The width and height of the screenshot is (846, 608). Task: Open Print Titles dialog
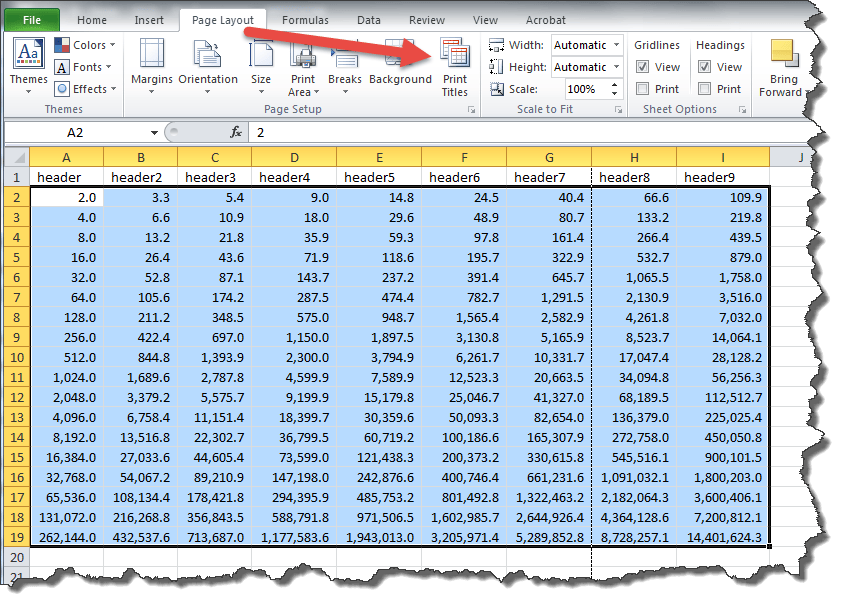point(455,67)
